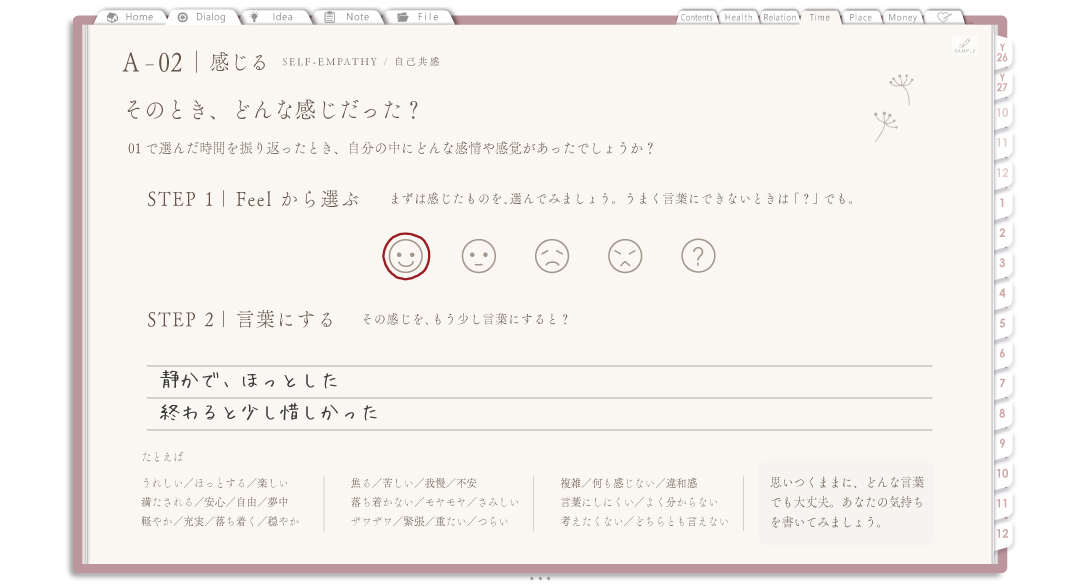Jump to the Y 26 side tab
This screenshot has width=1080, height=585.
1002,54
